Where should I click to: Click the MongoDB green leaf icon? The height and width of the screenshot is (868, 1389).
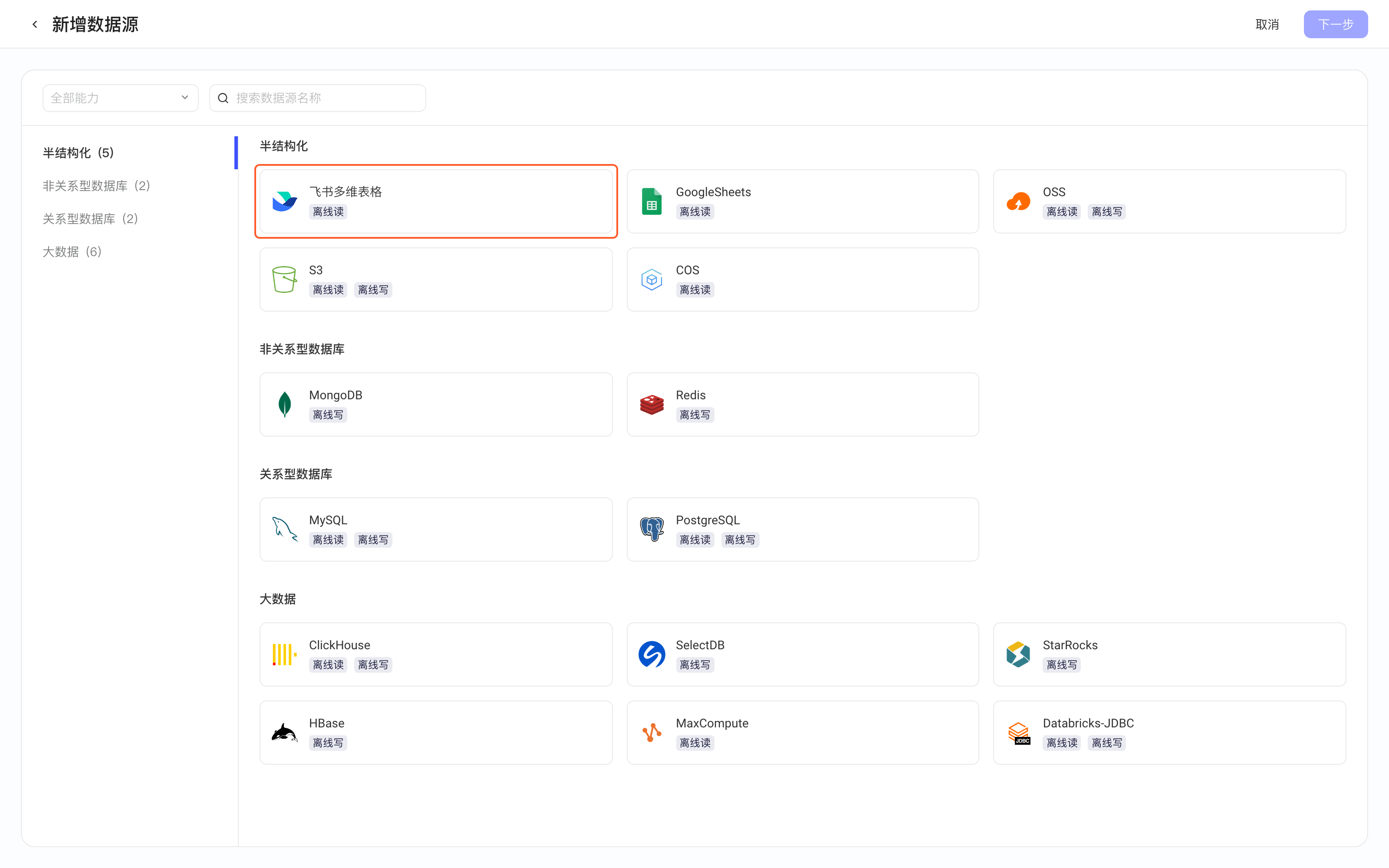click(285, 405)
